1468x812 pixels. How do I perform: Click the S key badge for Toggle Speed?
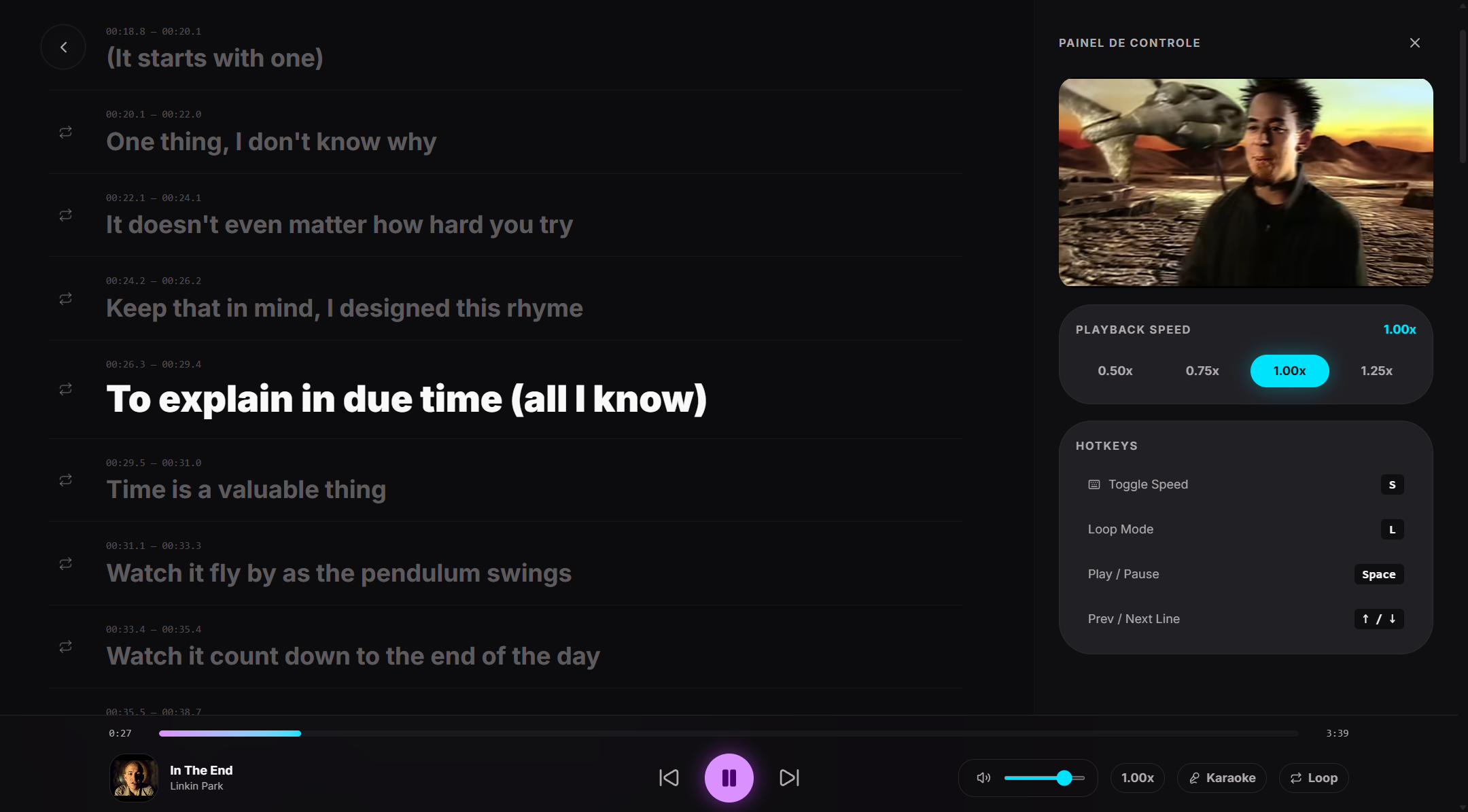pos(1392,484)
